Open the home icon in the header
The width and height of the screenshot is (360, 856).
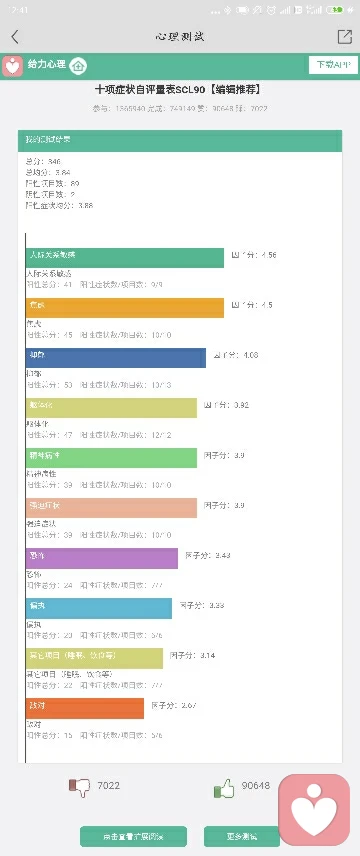tap(79, 66)
